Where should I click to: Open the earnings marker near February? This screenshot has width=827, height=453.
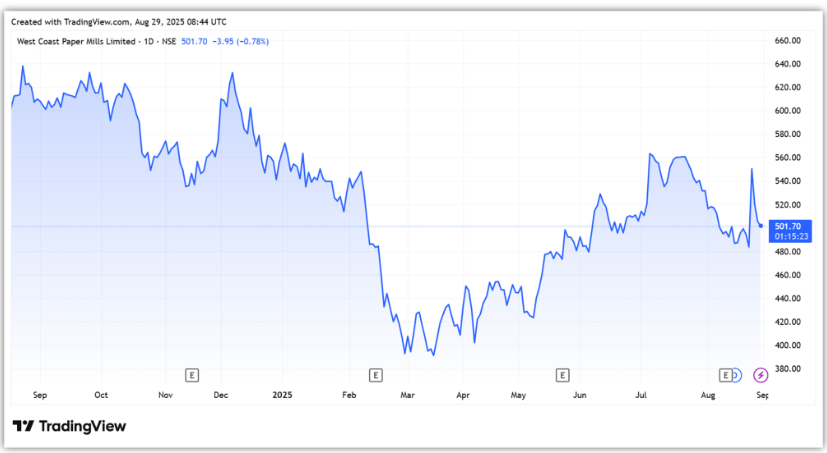[376, 375]
